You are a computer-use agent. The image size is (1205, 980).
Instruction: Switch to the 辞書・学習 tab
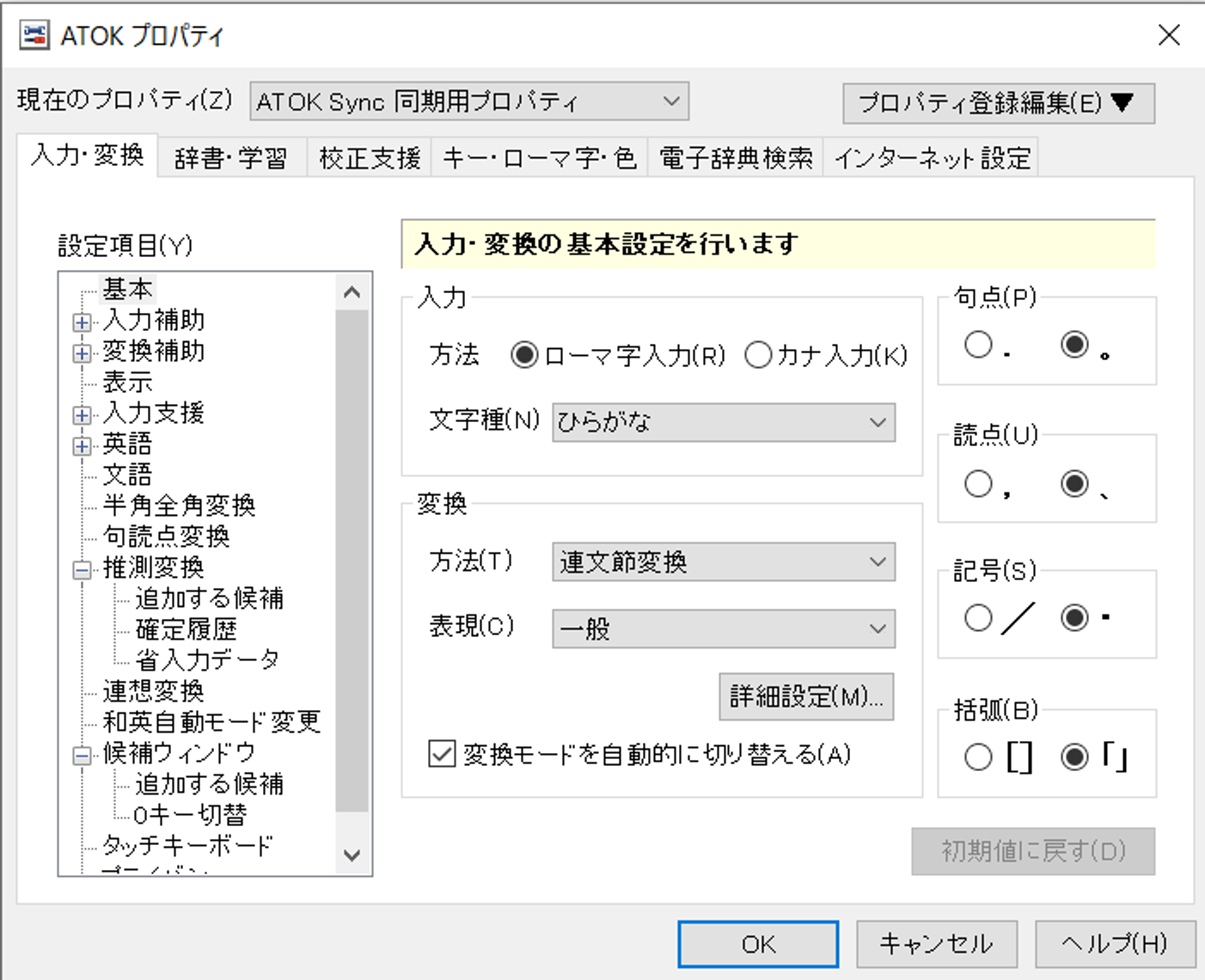pyautogui.click(x=231, y=158)
